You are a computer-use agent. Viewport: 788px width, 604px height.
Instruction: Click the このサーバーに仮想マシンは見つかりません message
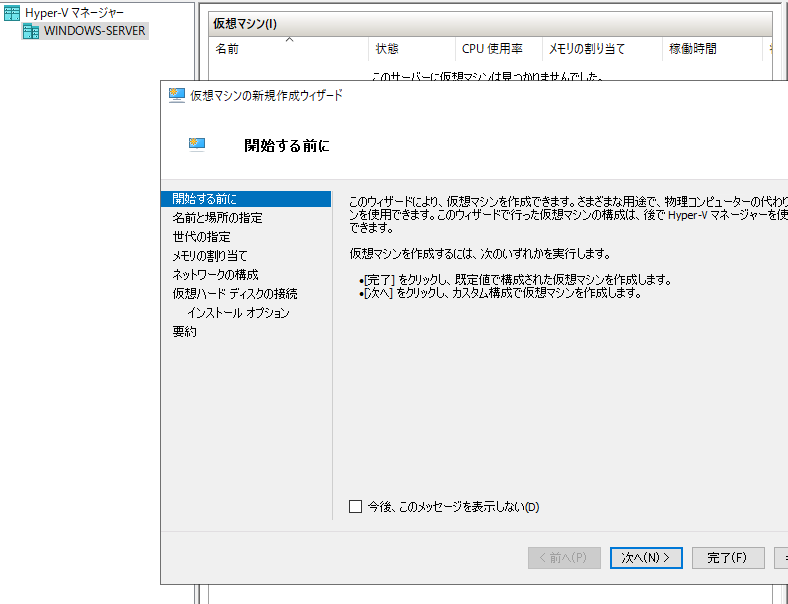point(487,76)
